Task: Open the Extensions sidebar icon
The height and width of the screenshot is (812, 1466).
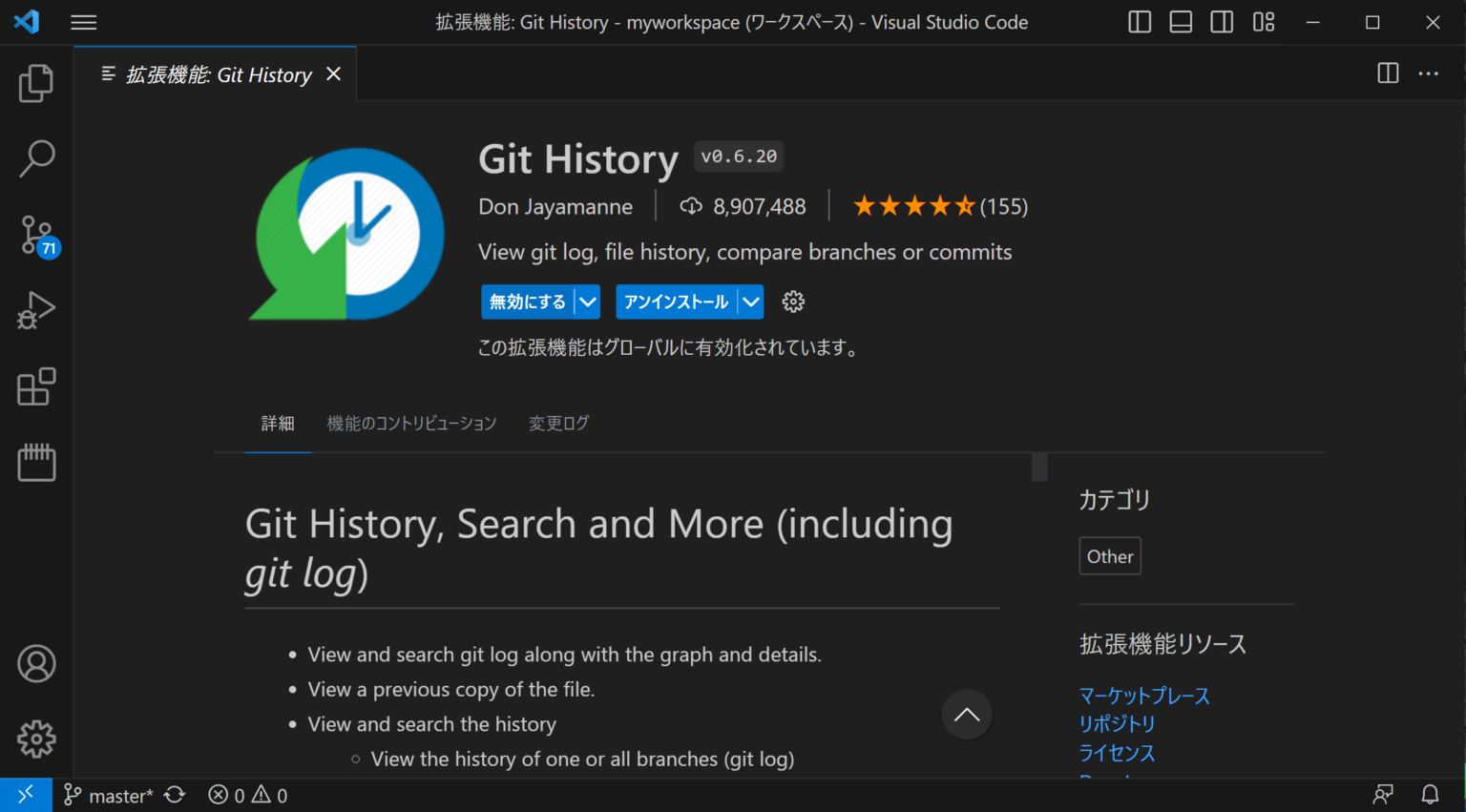Action: click(x=36, y=386)
